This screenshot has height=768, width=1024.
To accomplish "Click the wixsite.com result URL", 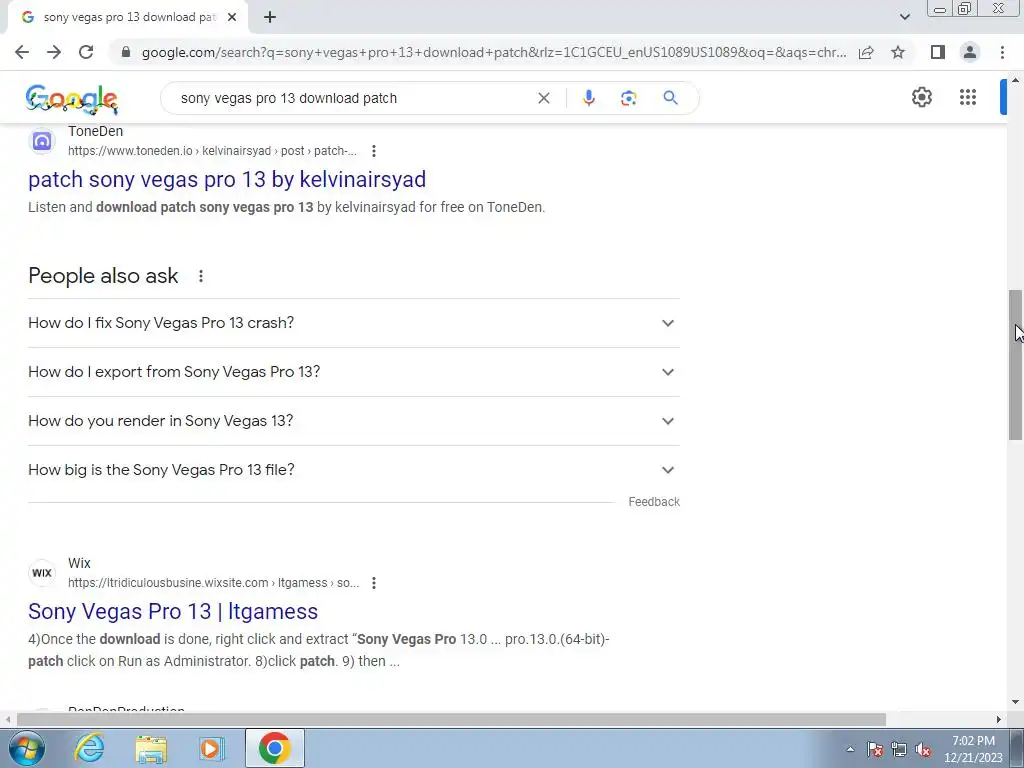I will pos(214,583).
